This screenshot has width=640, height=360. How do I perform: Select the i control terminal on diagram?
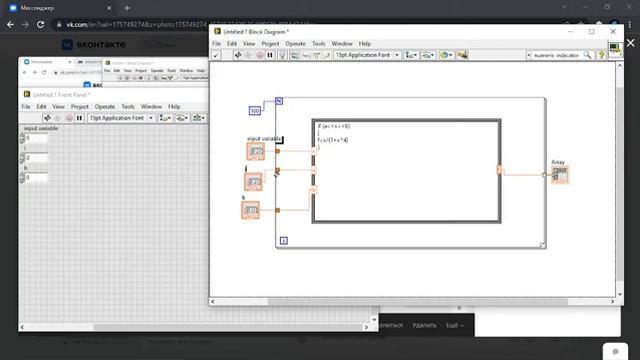[253, 182]
